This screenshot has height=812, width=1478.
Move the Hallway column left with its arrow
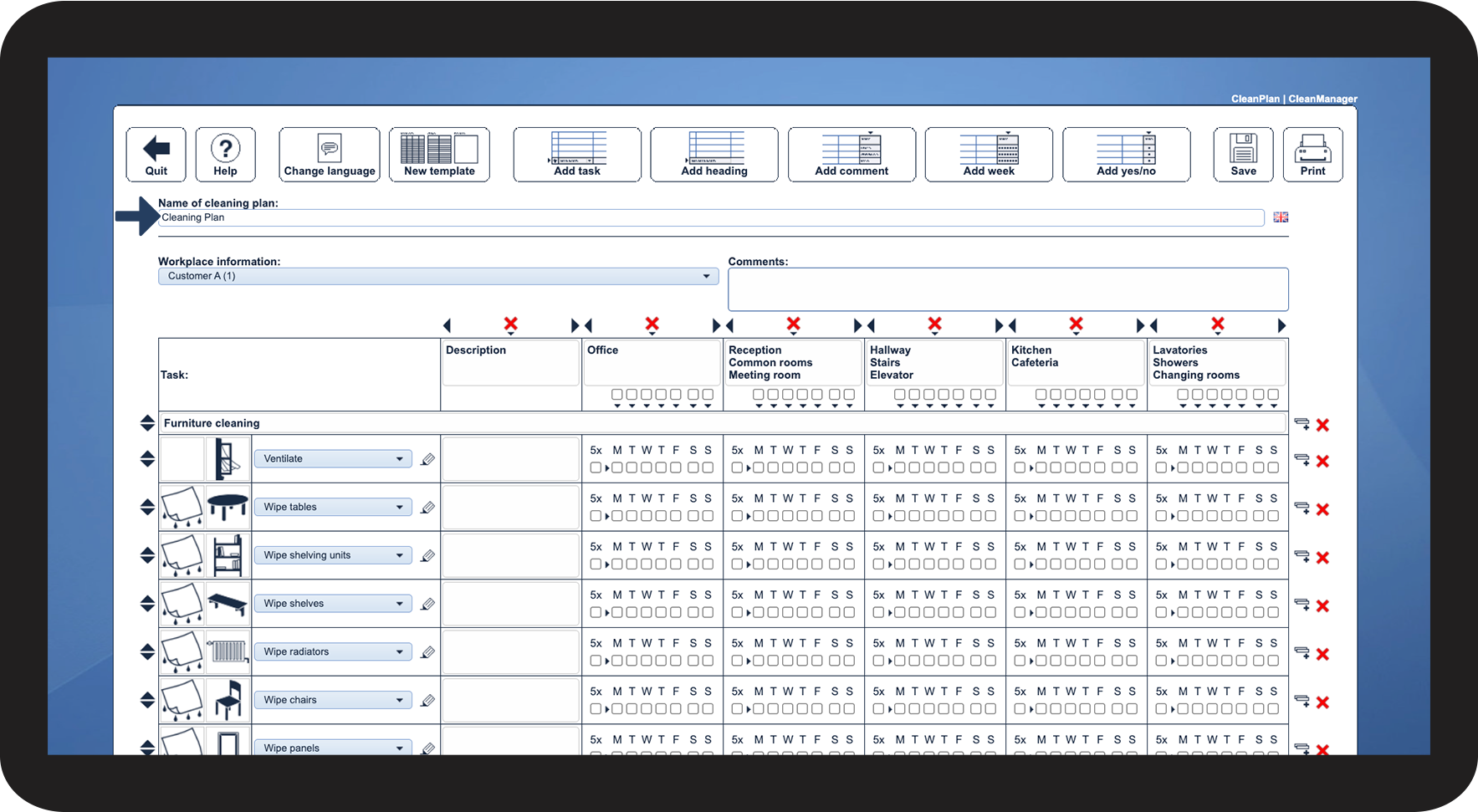point(872,325)
